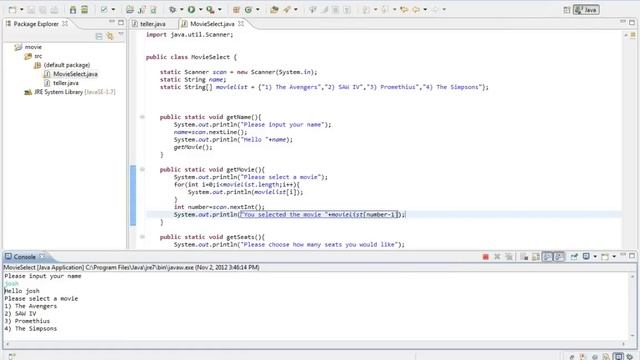
Task: Click the Open Type icon
Action: pyautogui.click(x=274, y=9)
